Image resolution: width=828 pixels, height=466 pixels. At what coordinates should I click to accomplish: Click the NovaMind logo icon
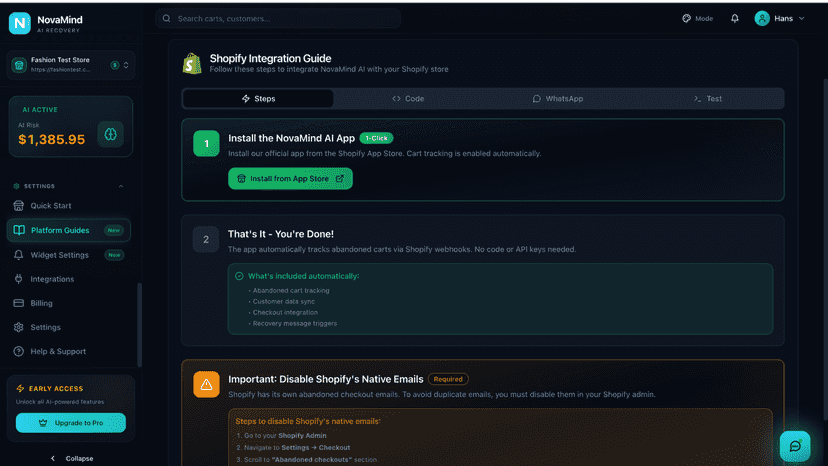(x=20, y=23)
